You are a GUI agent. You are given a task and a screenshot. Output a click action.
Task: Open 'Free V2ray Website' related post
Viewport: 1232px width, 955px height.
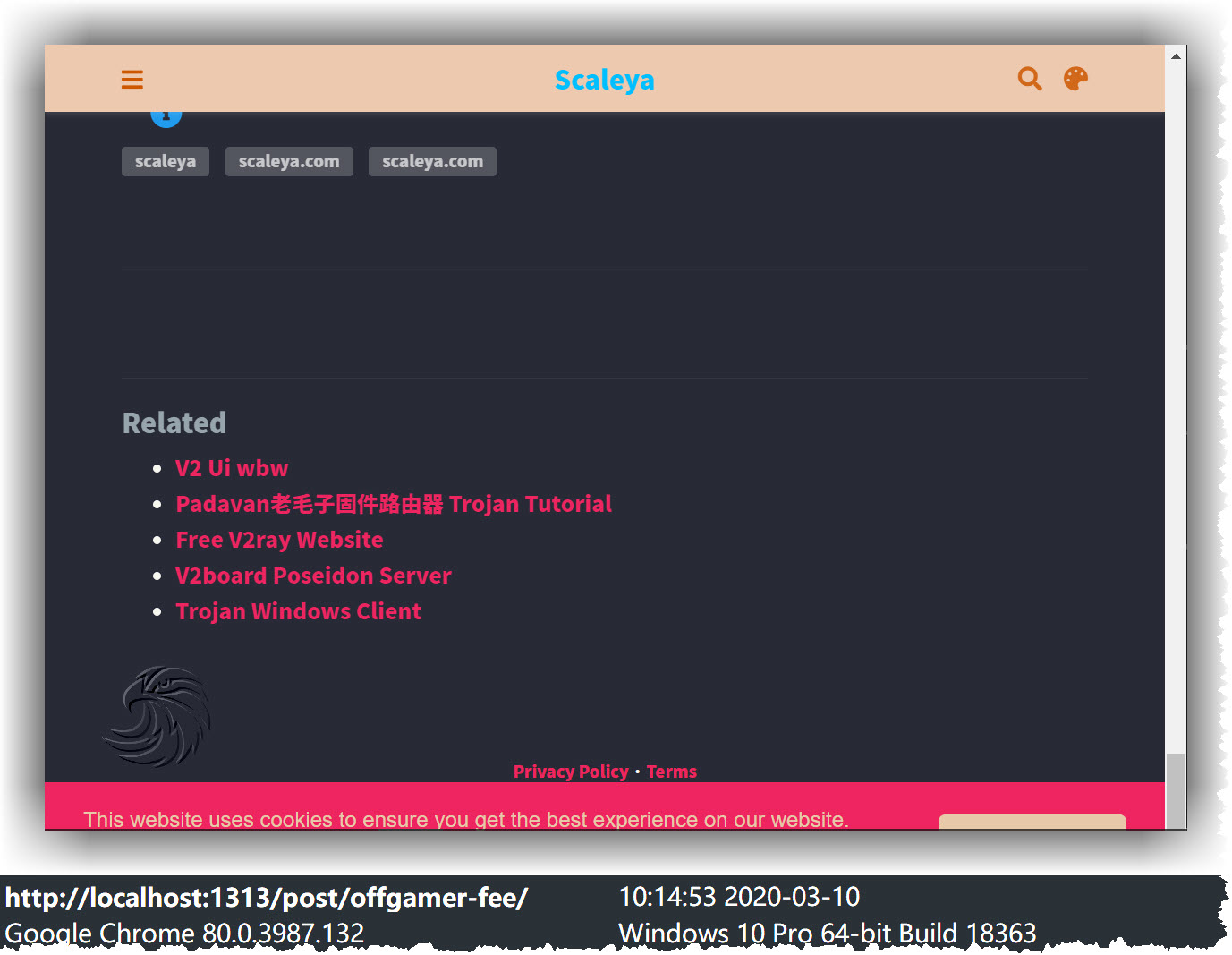[x=279, y=540]
